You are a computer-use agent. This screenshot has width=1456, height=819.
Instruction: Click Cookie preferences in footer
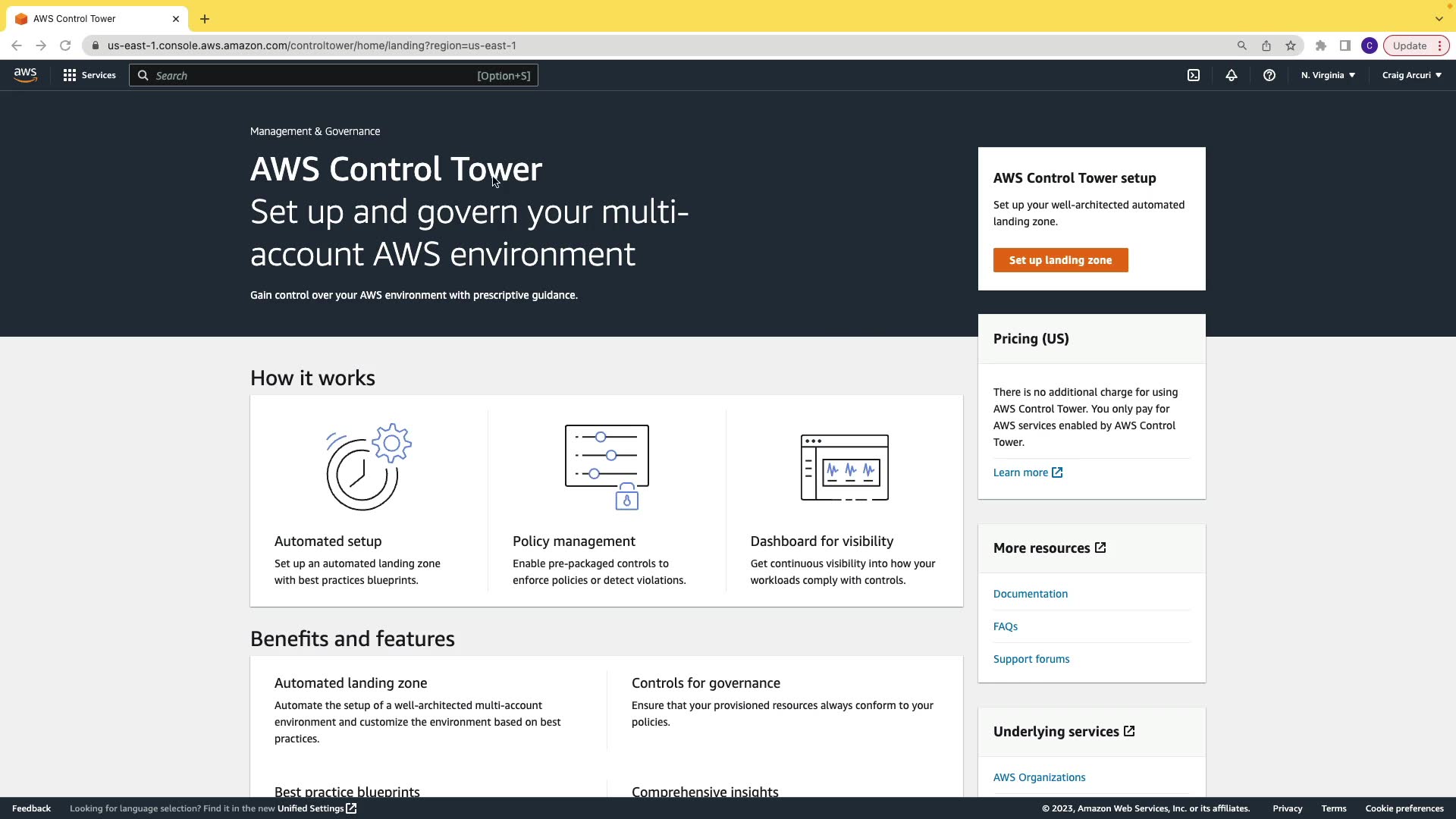1404,808
